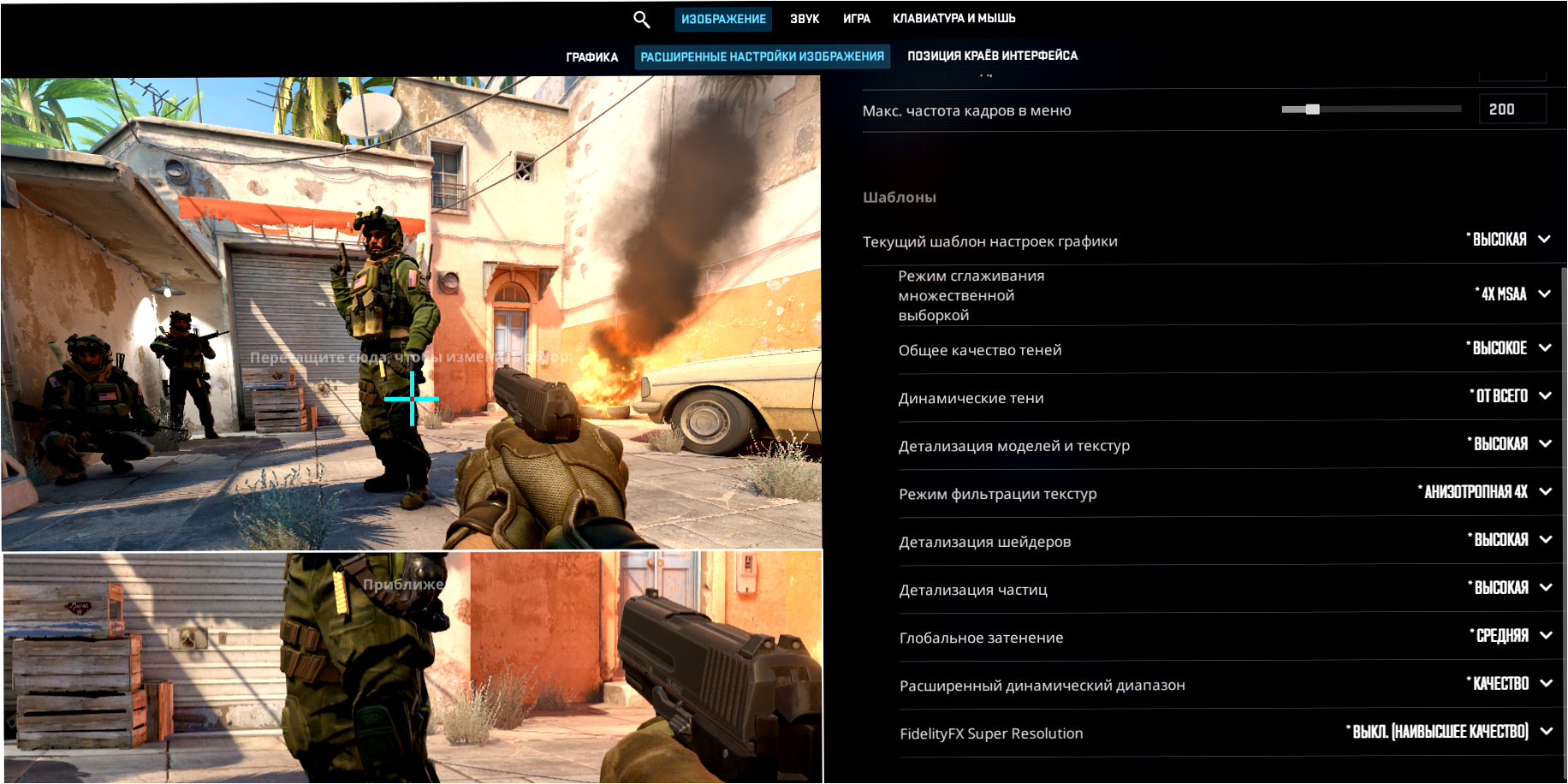1568x784 pixels.
Task: Click the Общее качество теней label
Action: [980, 350]
